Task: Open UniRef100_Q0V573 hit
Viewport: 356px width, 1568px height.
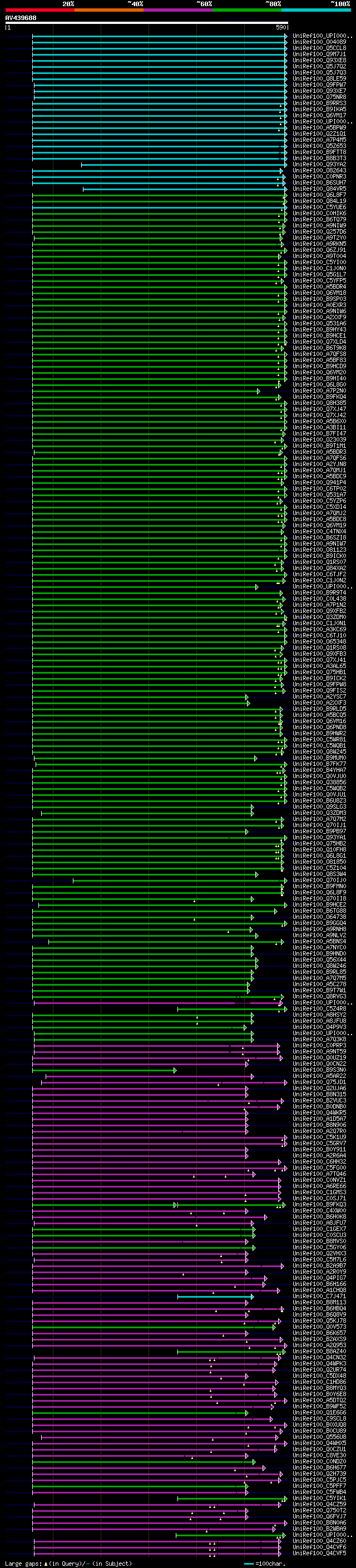Action: (319, 1327)
